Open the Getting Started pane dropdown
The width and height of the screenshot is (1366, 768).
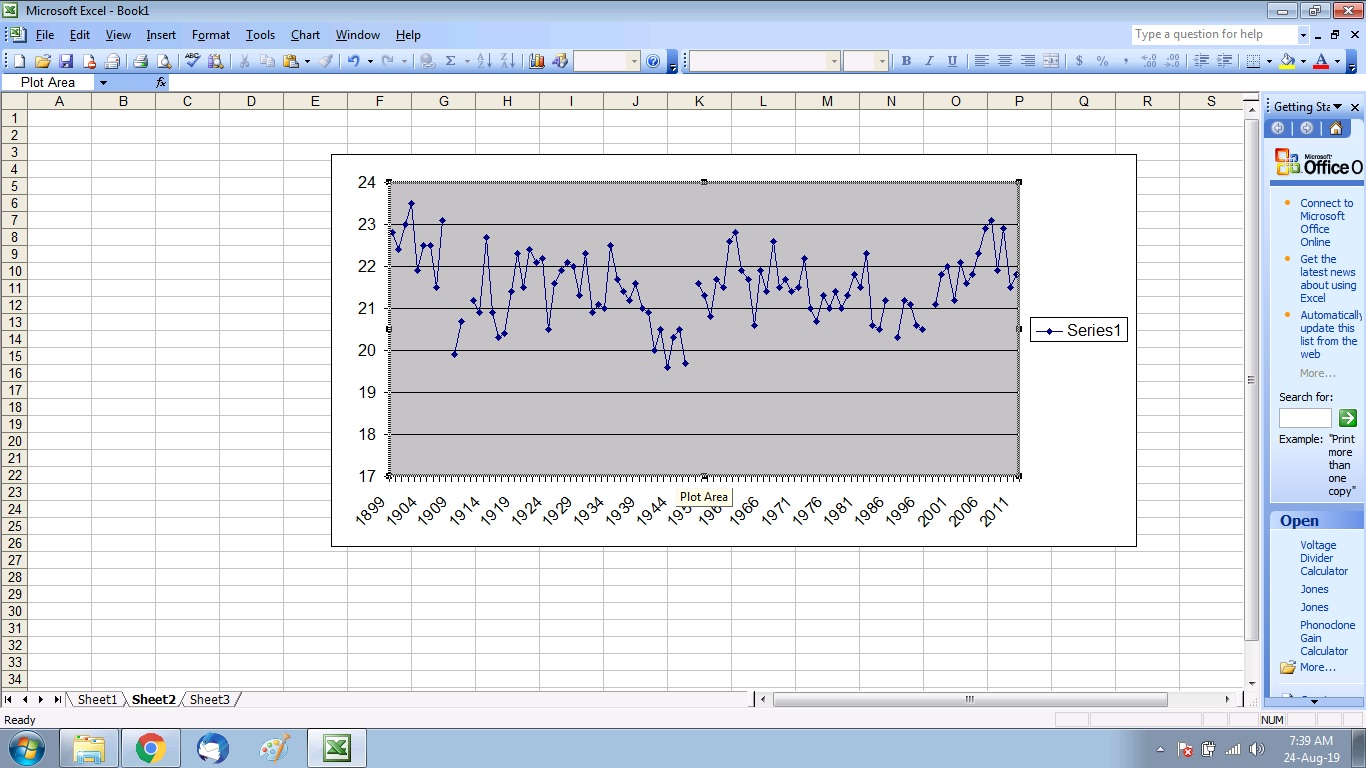coord(1337,107)
